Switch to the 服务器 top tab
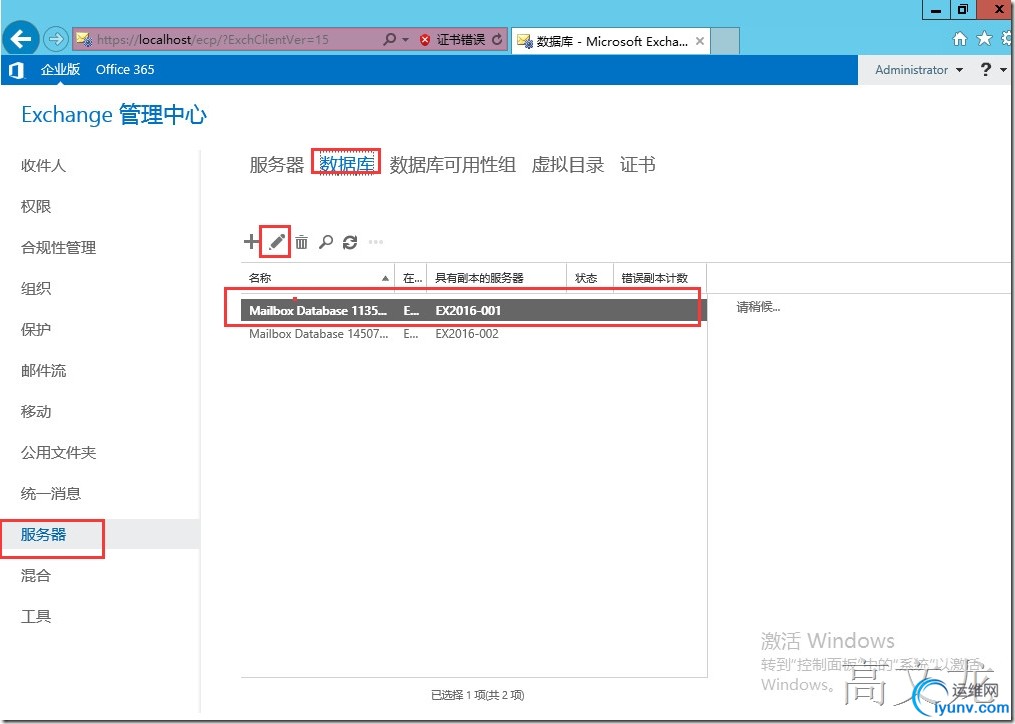The height and width of the screenshot is (724, 1015). click(x=276, y=164)
